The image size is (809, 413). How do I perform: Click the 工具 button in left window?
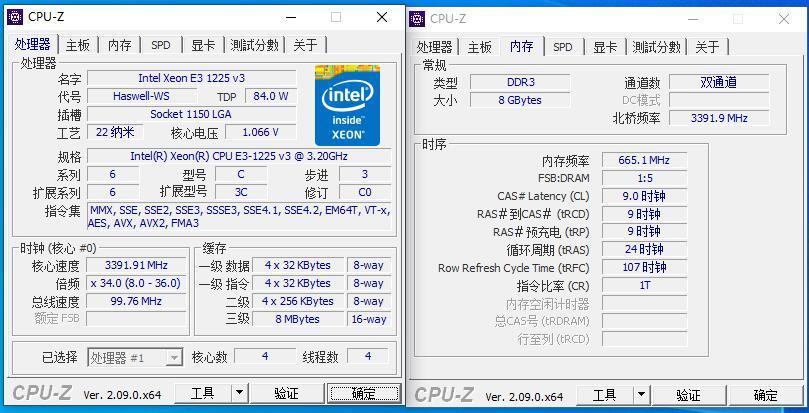click(202, 393)
